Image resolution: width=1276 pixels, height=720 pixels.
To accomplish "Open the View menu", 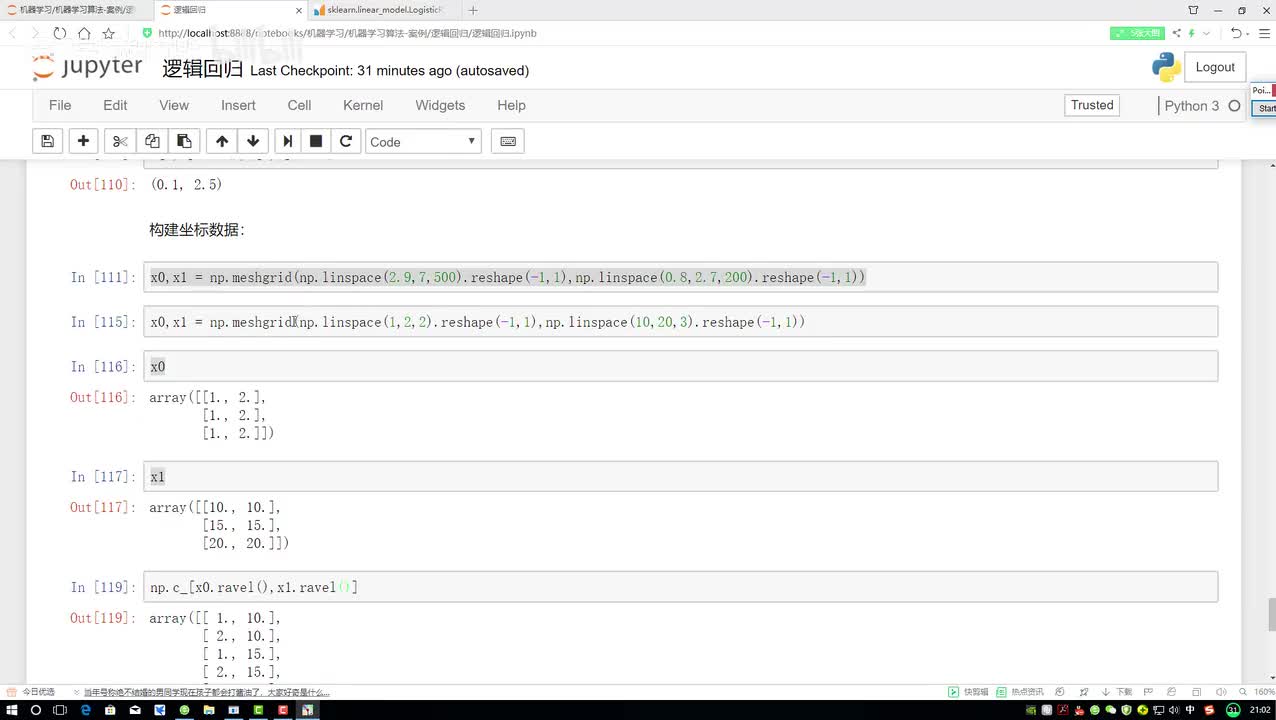I will 174,105.
